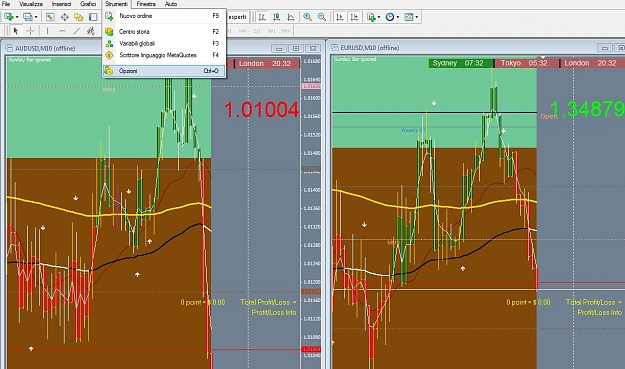Image resolution: width=625 pixels, height=369 pixels.
Task: Close the open Strumenti menu
Action: 116,4
